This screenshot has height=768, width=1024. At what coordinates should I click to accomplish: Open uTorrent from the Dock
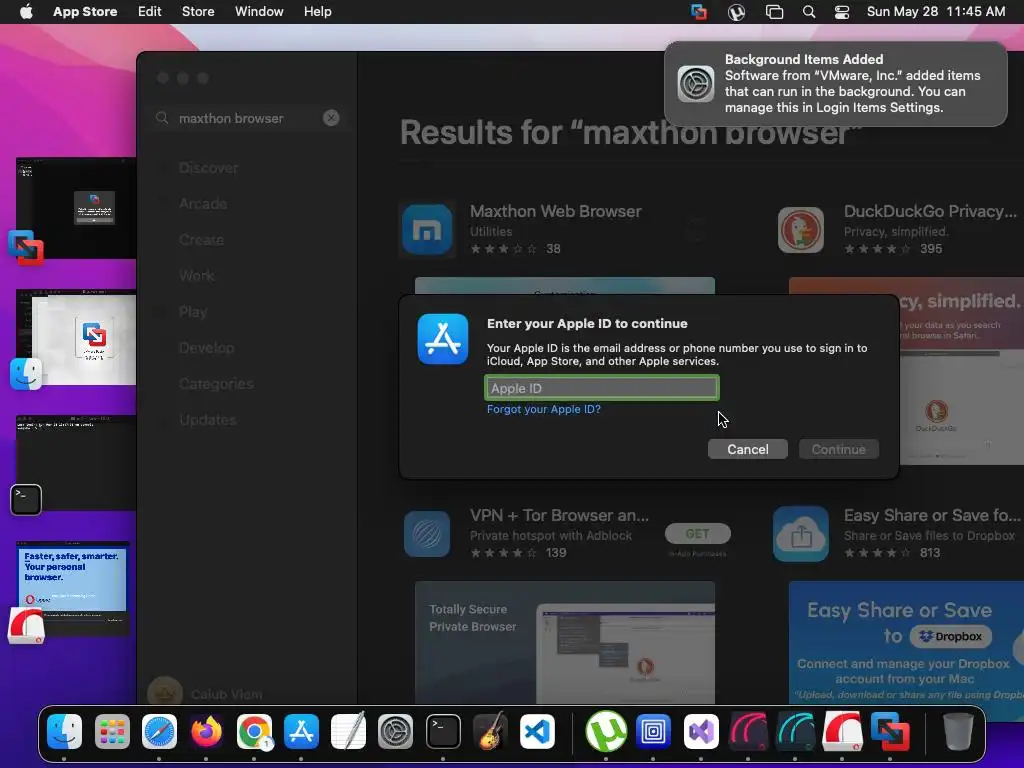pos(606,731)
